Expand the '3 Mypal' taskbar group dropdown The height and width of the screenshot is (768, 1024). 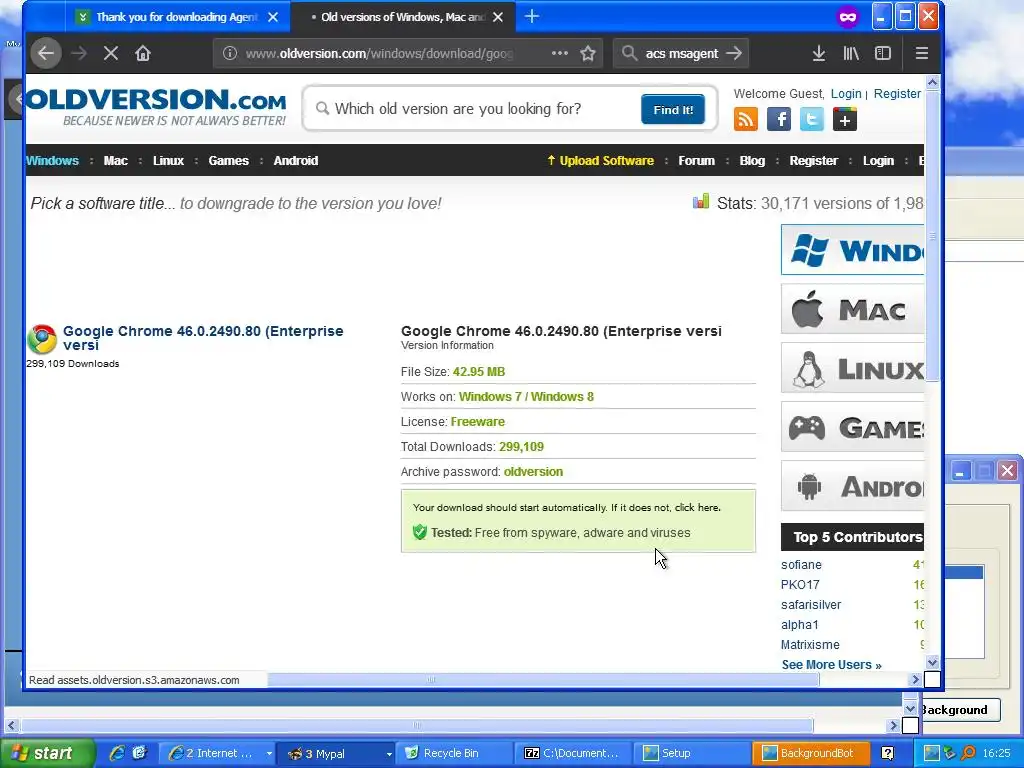389,754
